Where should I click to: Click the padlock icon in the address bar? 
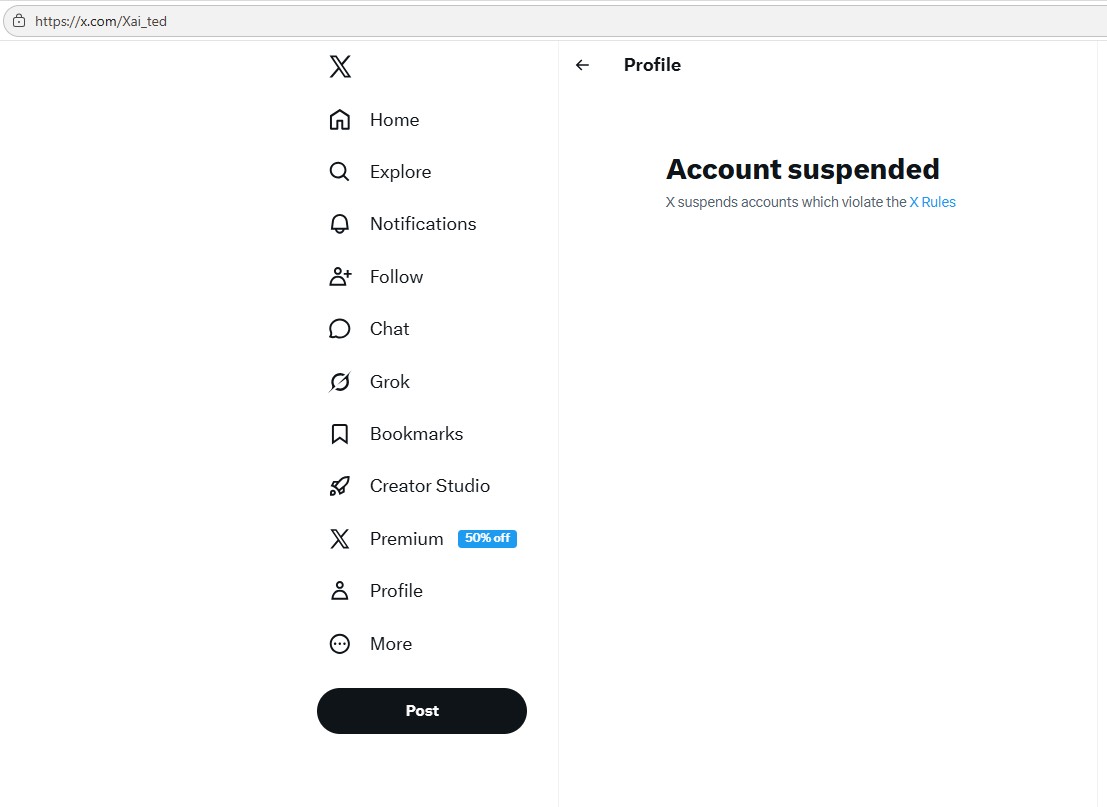(18, 20)
